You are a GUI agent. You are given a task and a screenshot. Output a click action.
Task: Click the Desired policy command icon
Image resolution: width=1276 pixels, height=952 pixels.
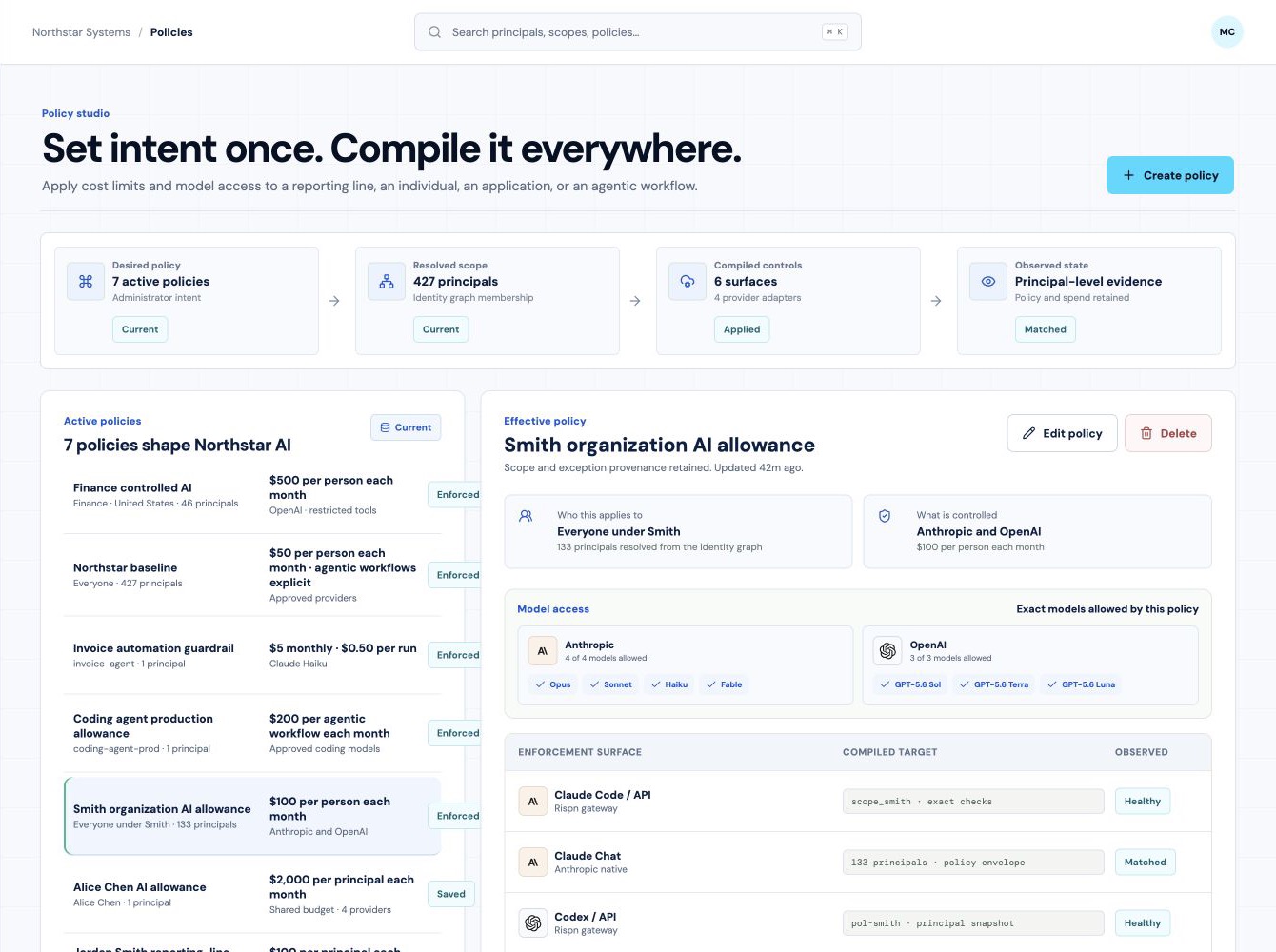click(x=86, y=282)
